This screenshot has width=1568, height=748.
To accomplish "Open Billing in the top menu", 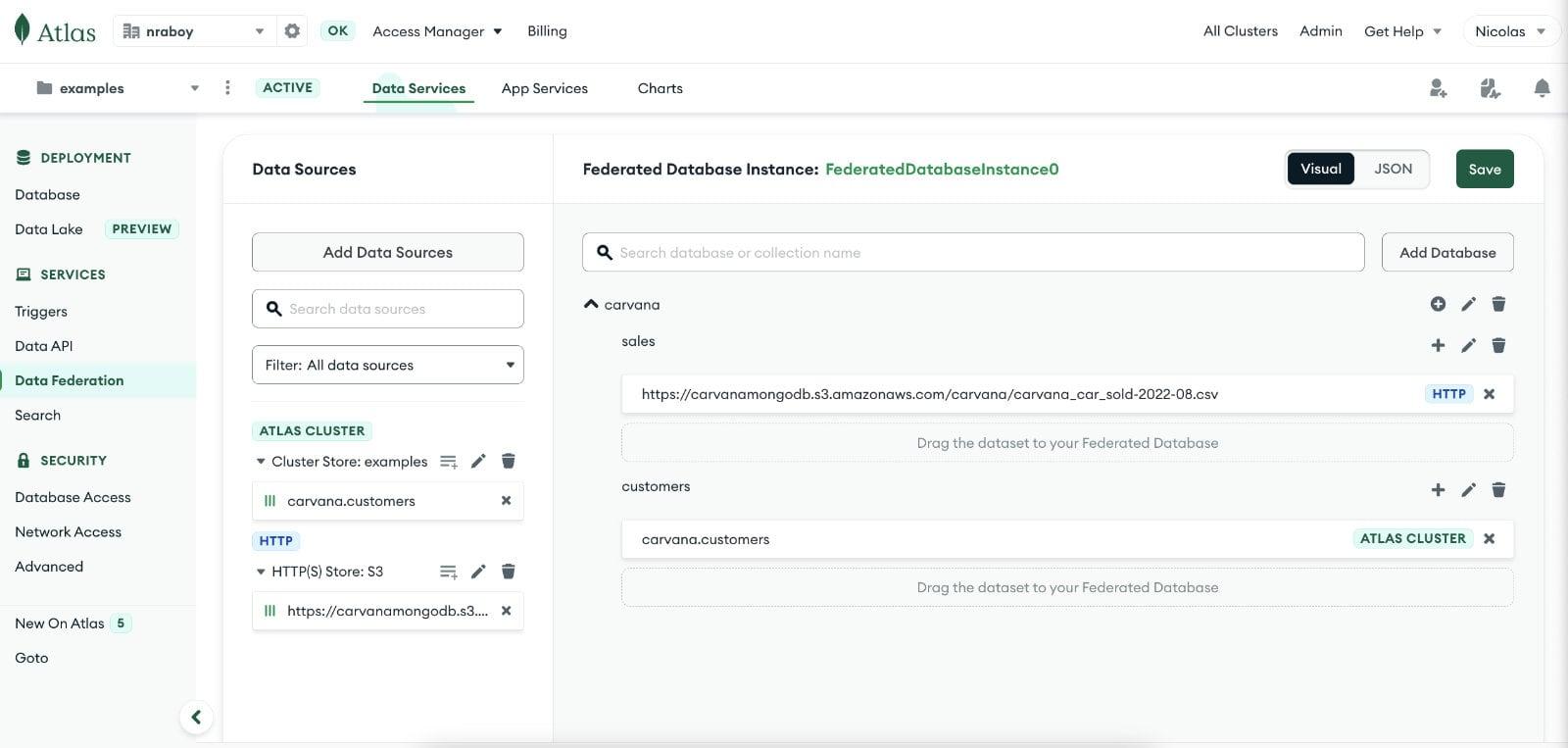I will (x=547, y=31).
